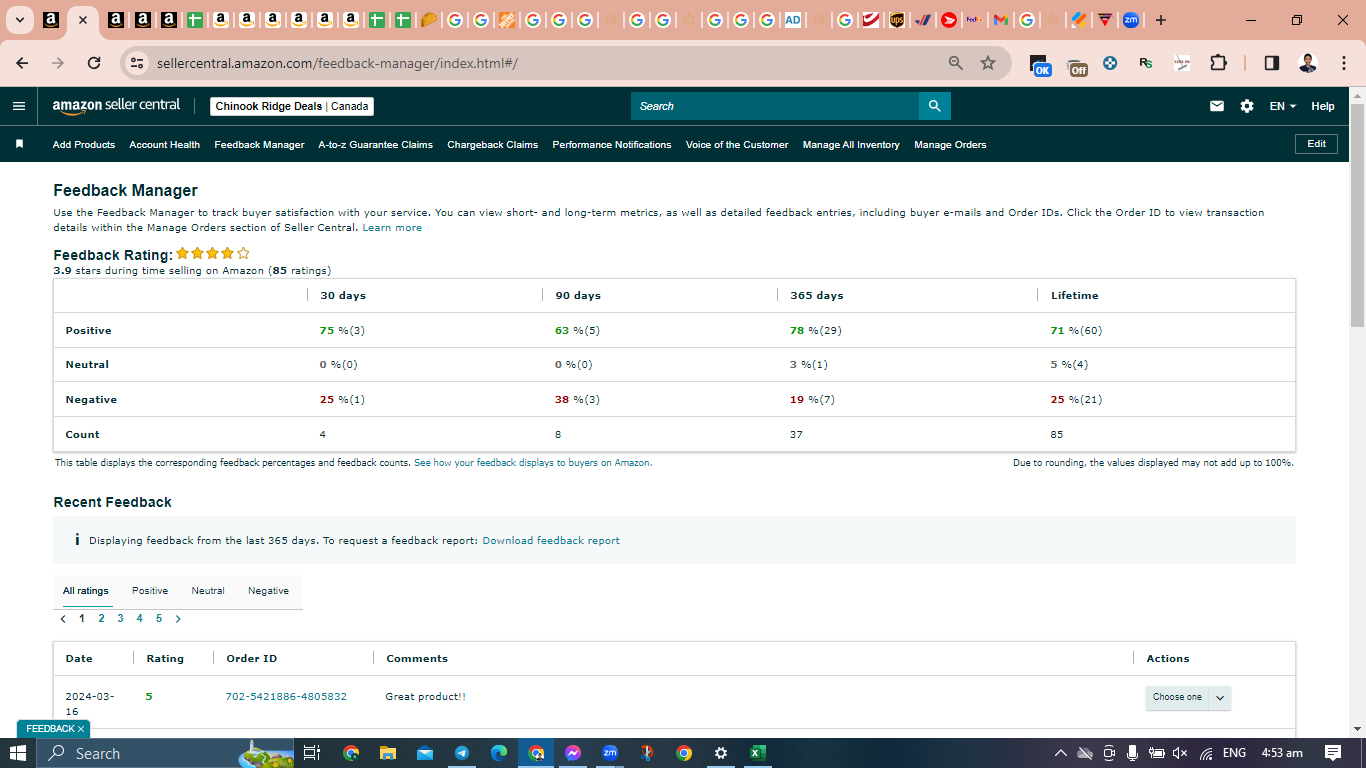Open the volume control in system tray
1366x768 pixels.
pyautogui.click(x=1180, y=753)
